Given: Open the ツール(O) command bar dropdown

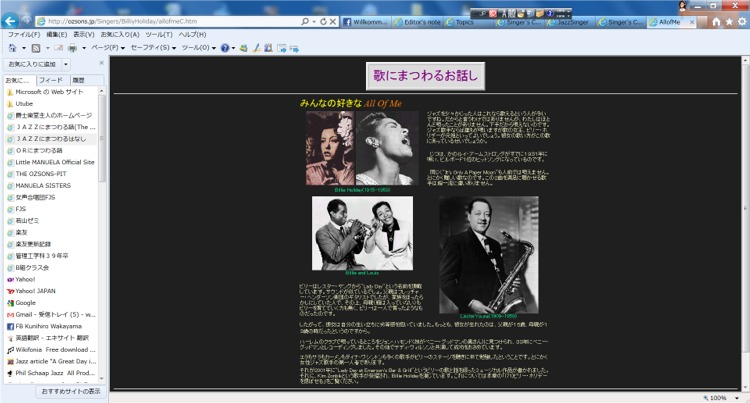Looking at the screenshot, I should click(199, 48).
